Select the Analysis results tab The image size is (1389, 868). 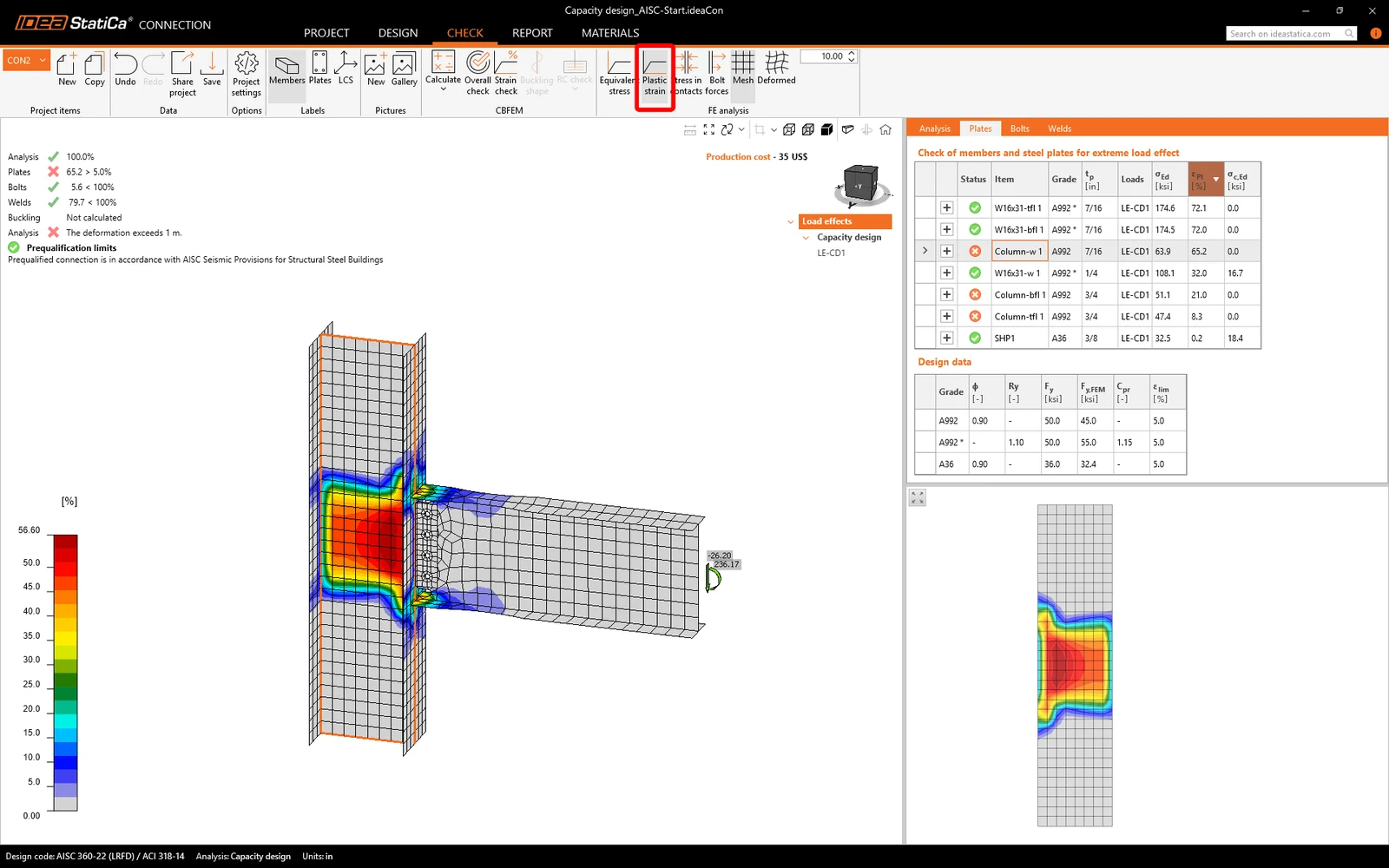click(935, 128)
